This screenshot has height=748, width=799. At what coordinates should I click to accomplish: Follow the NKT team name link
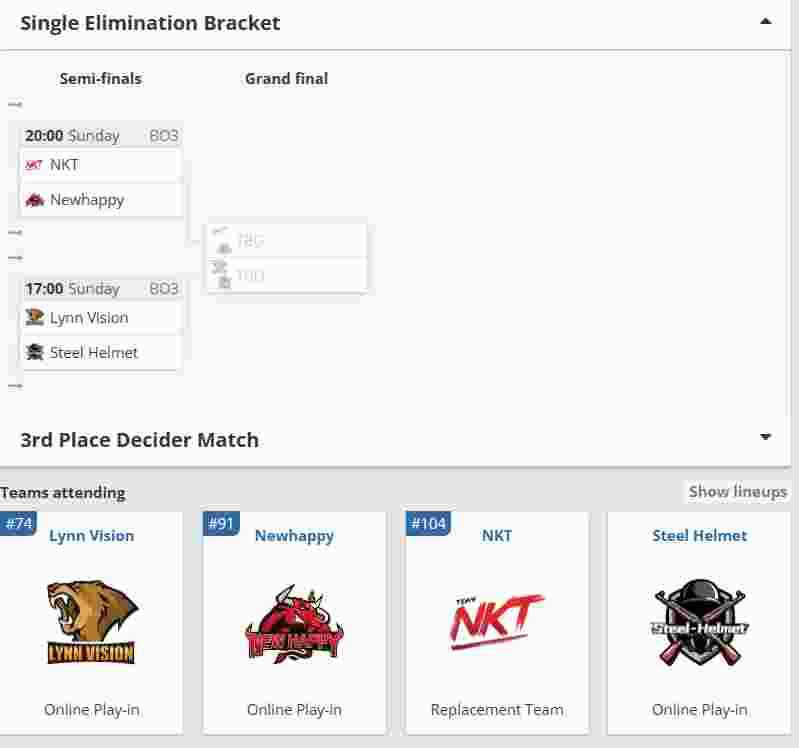497,536
